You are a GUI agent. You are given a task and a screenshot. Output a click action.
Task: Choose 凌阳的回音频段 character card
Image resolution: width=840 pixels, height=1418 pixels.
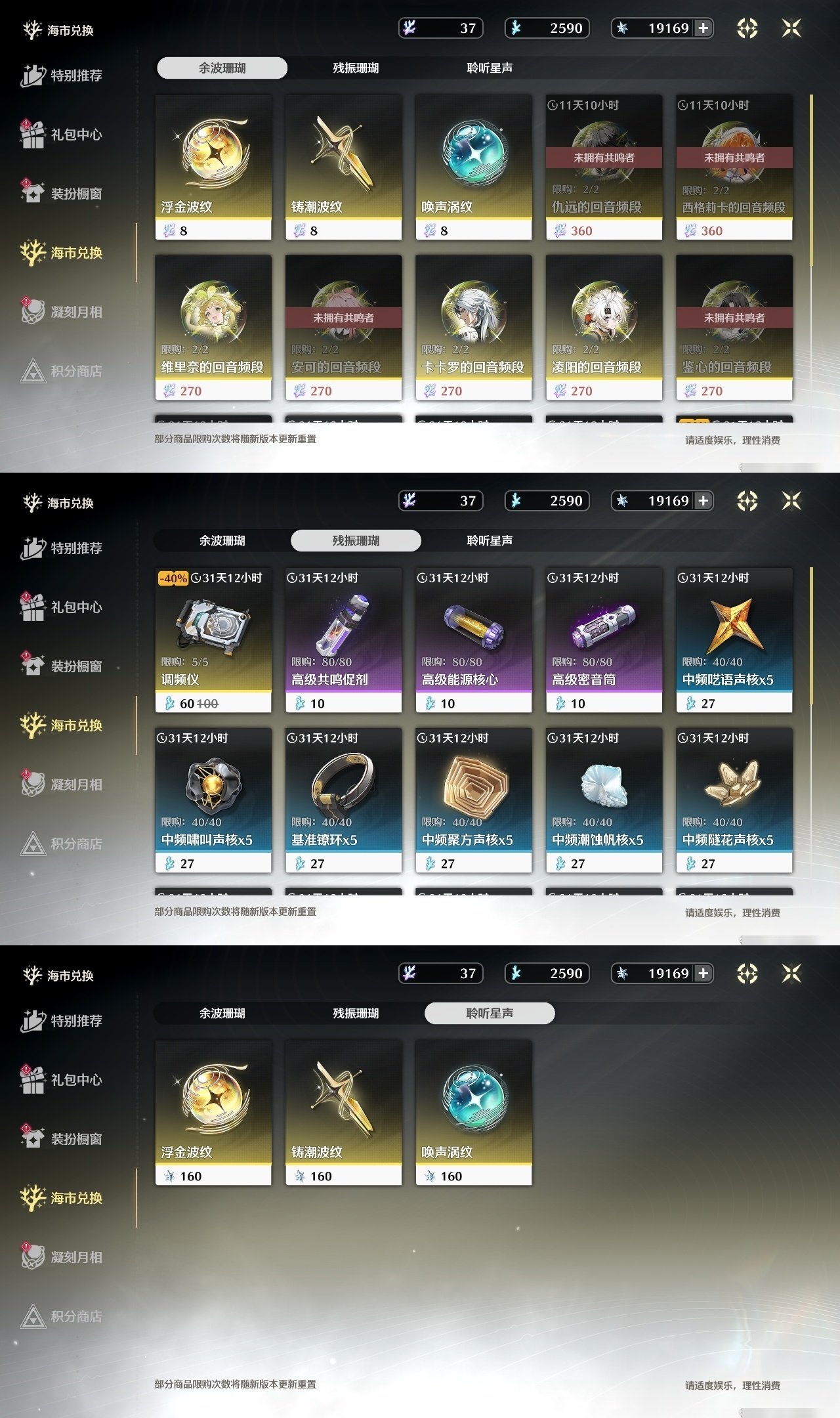coord(604,328)
